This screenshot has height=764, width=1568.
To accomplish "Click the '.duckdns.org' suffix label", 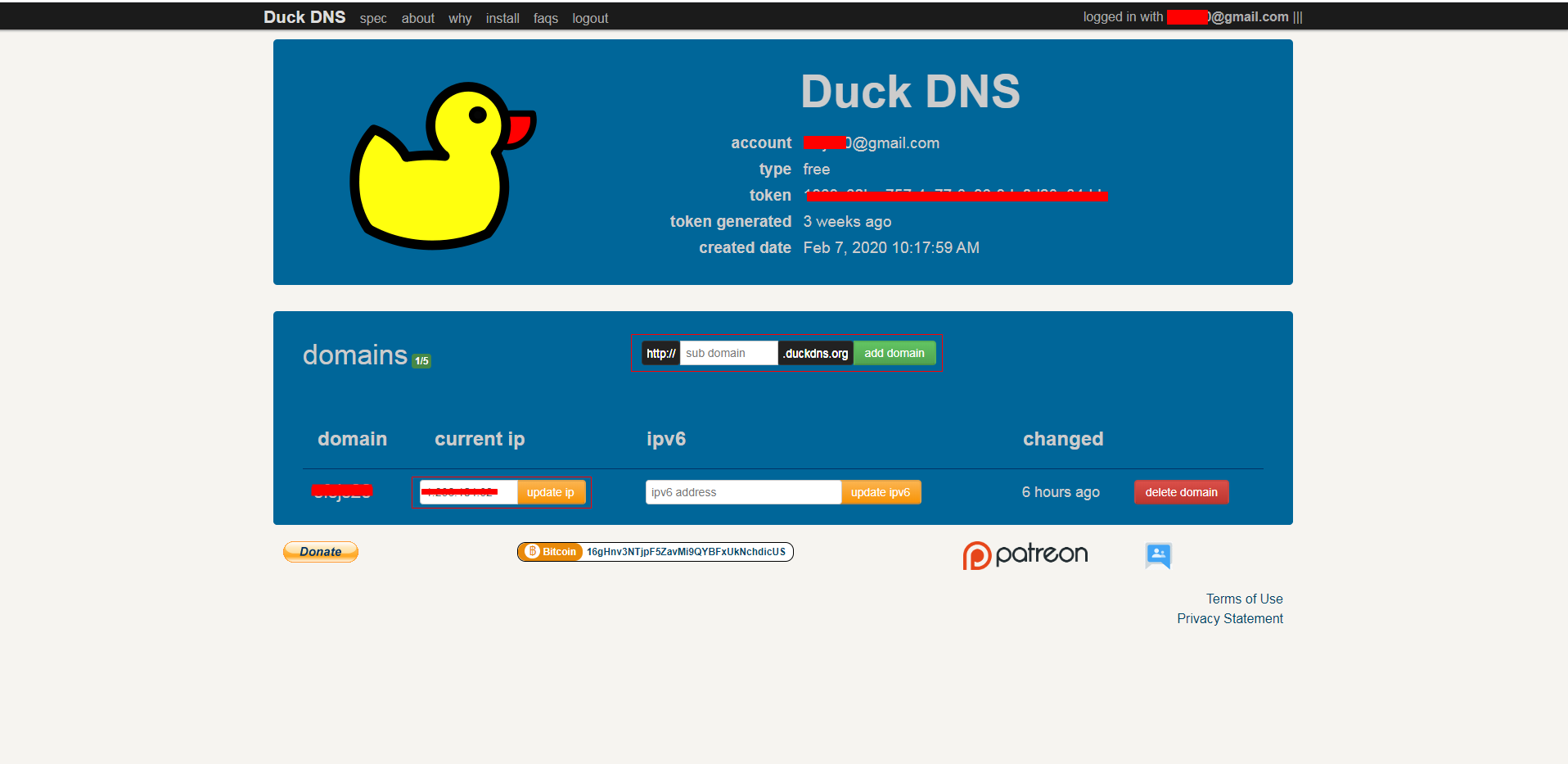I will pos(816,353).
